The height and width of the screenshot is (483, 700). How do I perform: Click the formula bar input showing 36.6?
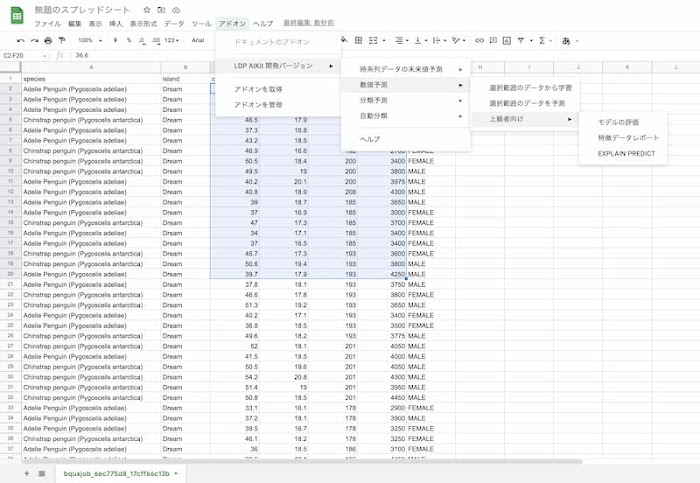(384, 55)
